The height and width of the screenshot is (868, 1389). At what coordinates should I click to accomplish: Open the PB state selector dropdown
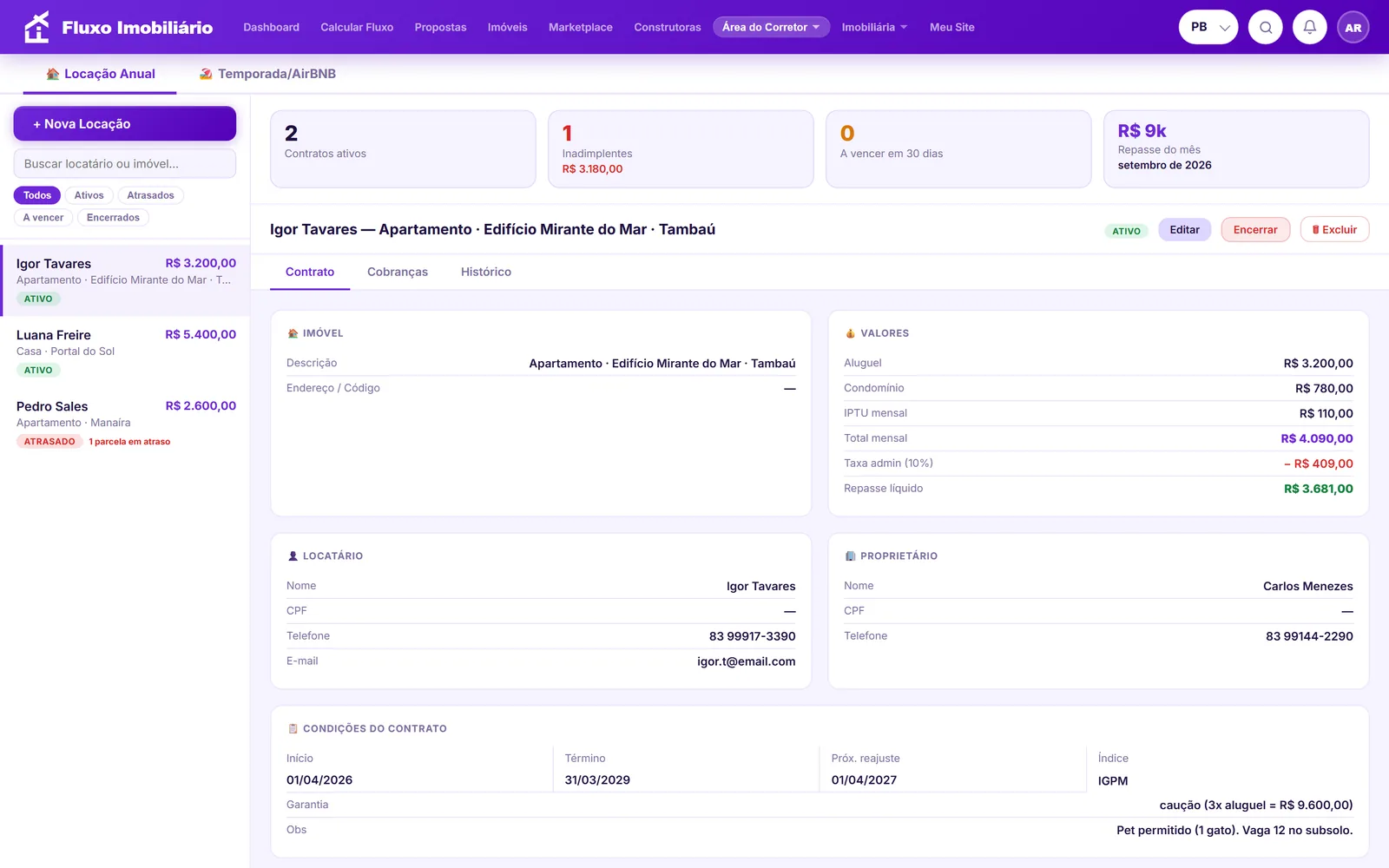pyautogui.click(x=1208, y=27)
